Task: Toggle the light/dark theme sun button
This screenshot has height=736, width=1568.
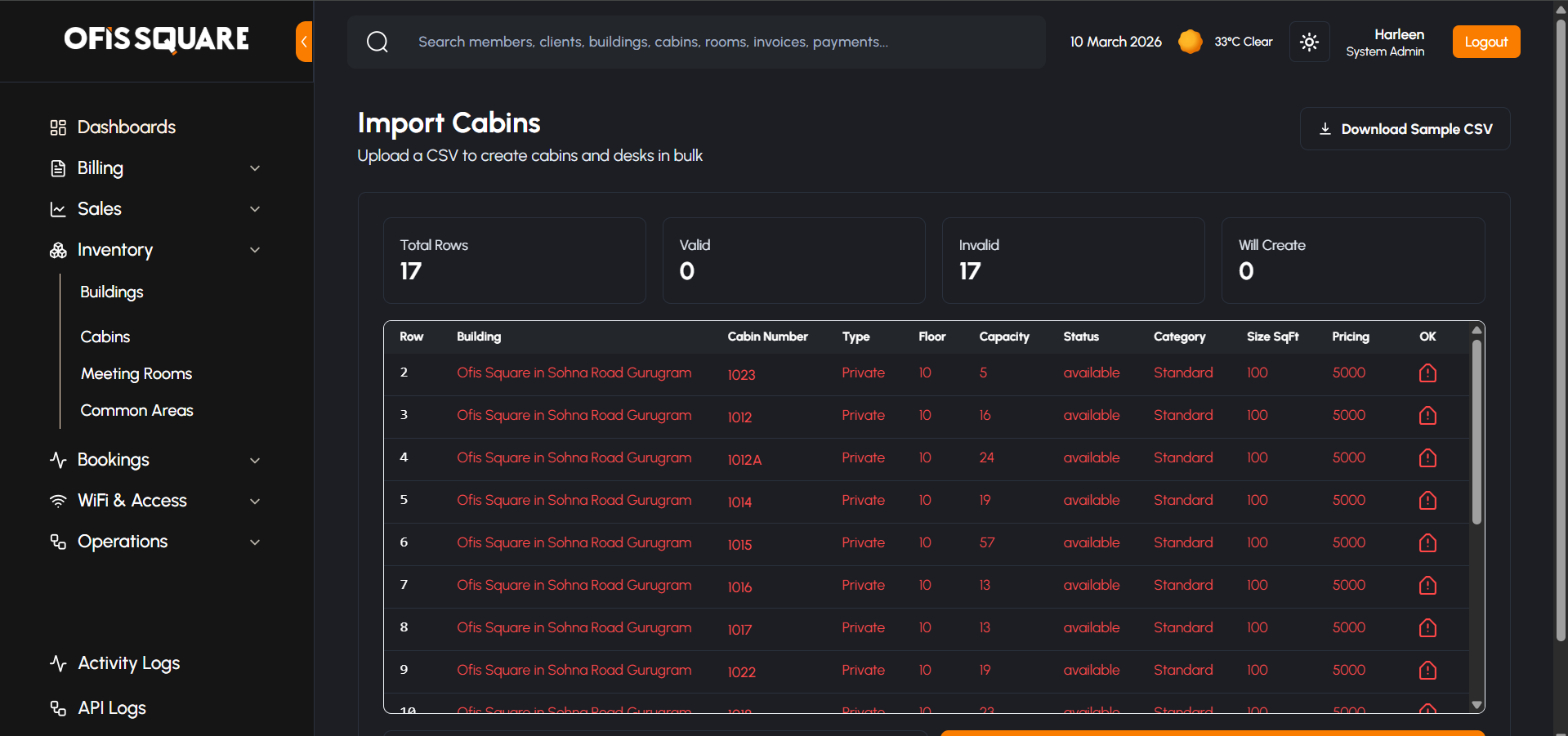Action: tap(1309, 42)
